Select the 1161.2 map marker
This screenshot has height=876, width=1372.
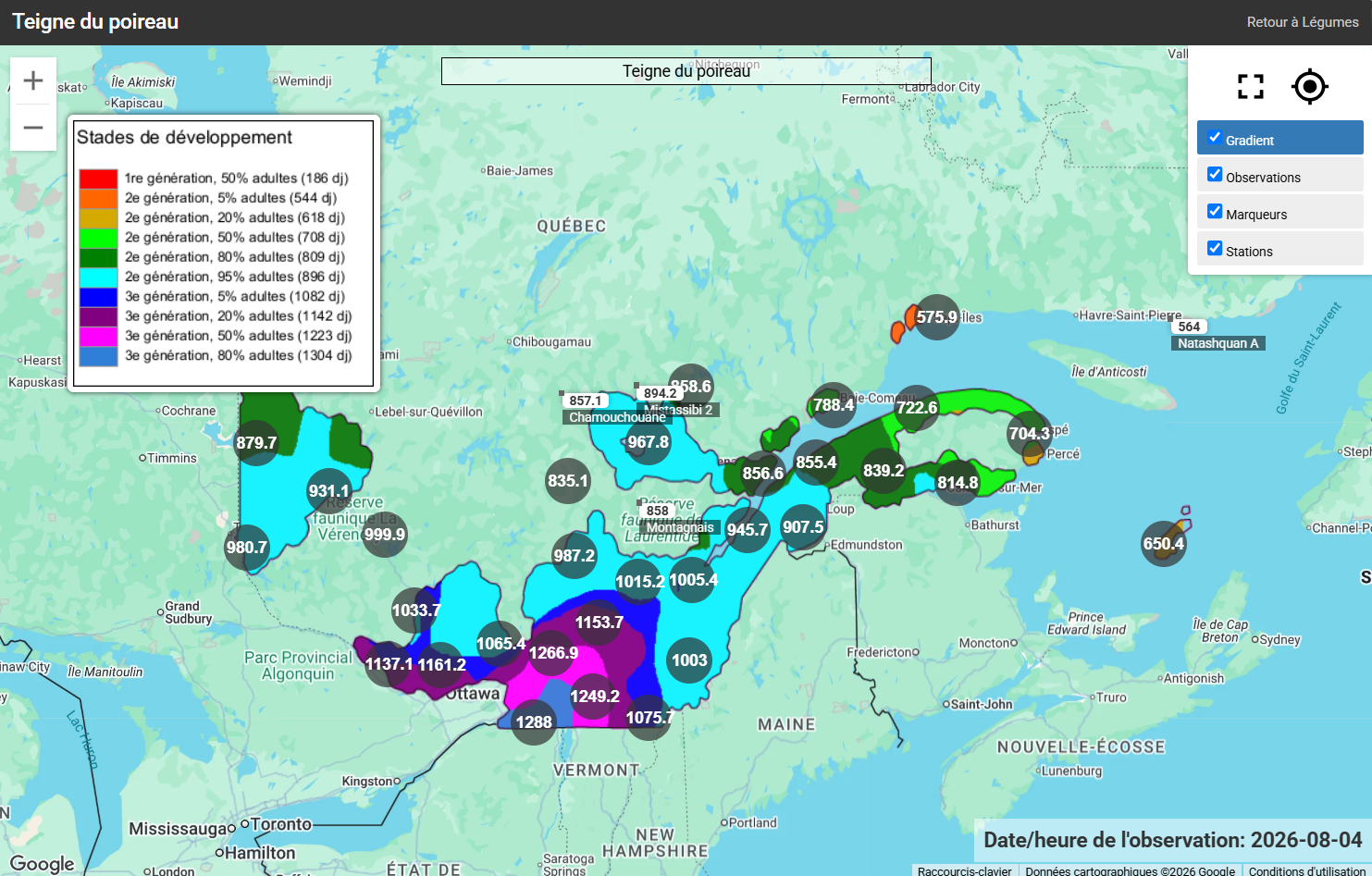pos(441,665)
